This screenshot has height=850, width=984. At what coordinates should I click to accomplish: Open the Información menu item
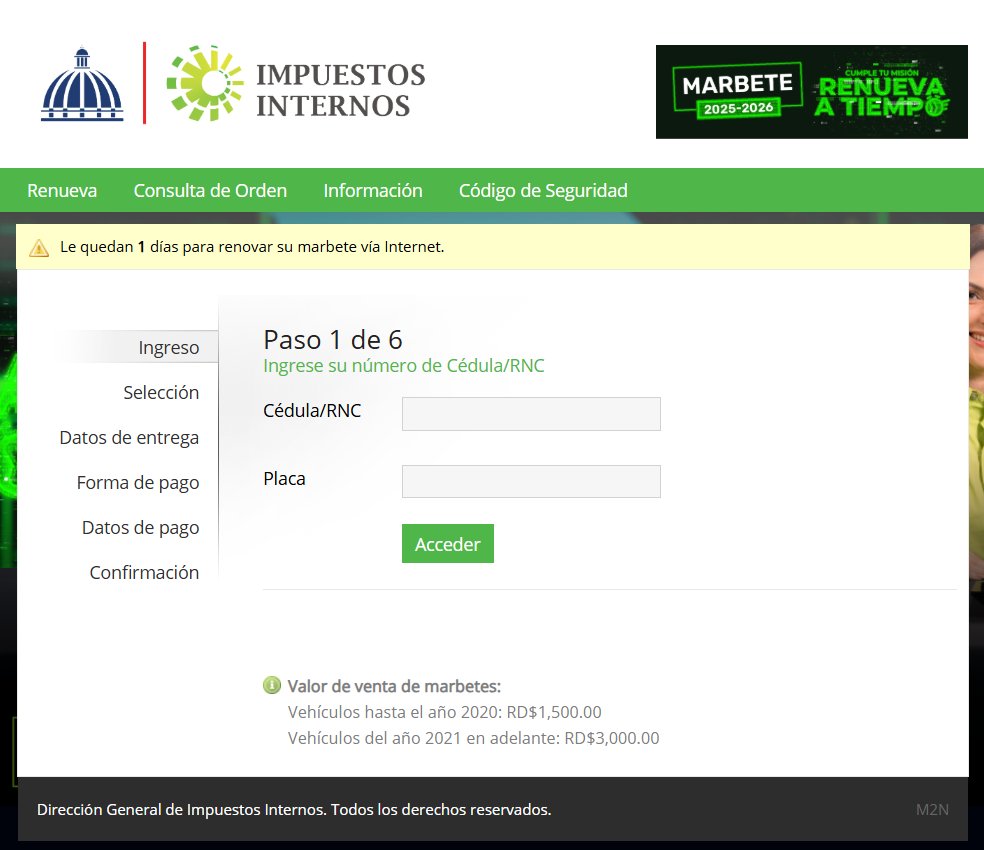[x=373, y=190]
